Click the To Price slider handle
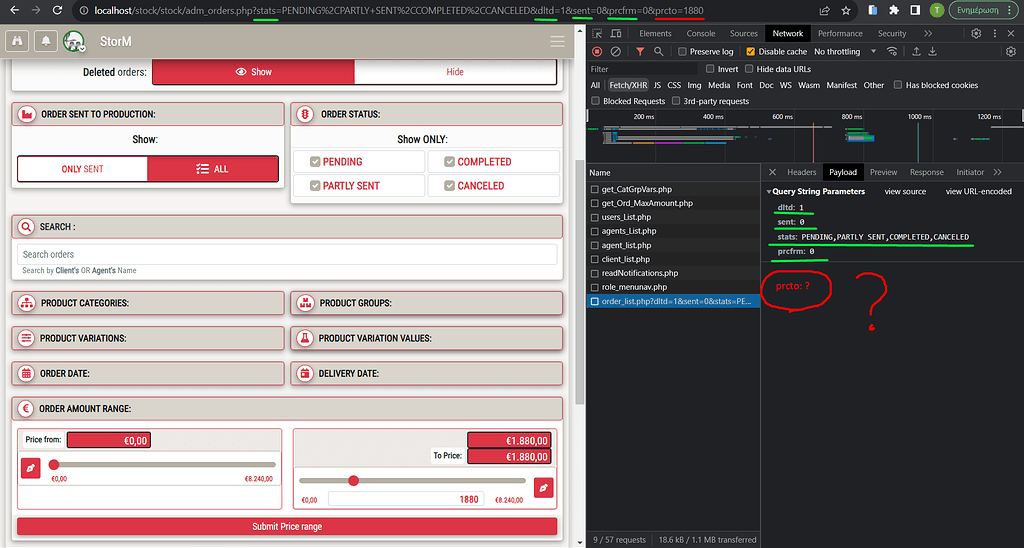Screen dimensions: 1024x548 353,480
